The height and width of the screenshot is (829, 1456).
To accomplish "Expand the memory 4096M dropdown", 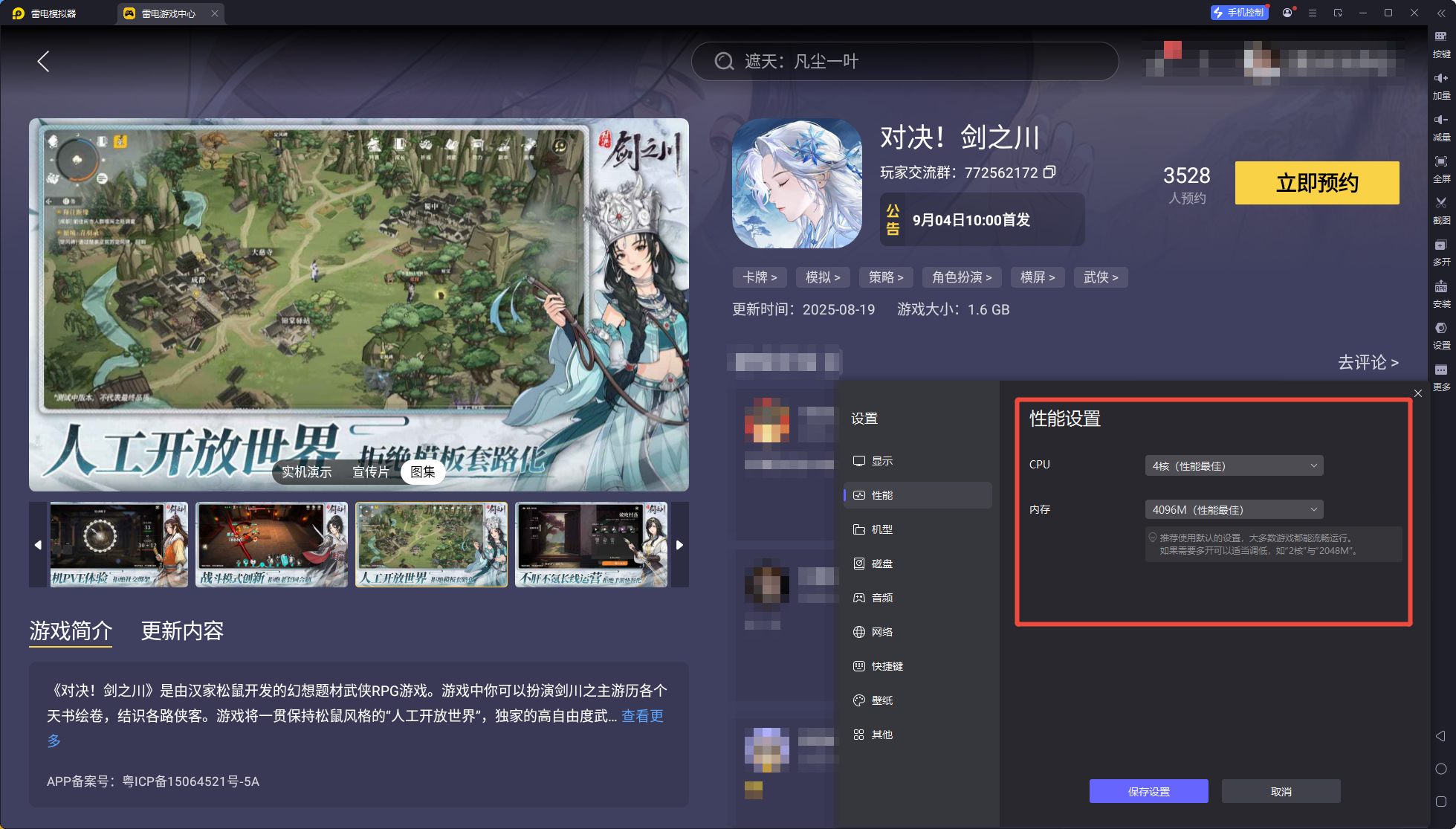I will click(1234, 510).
